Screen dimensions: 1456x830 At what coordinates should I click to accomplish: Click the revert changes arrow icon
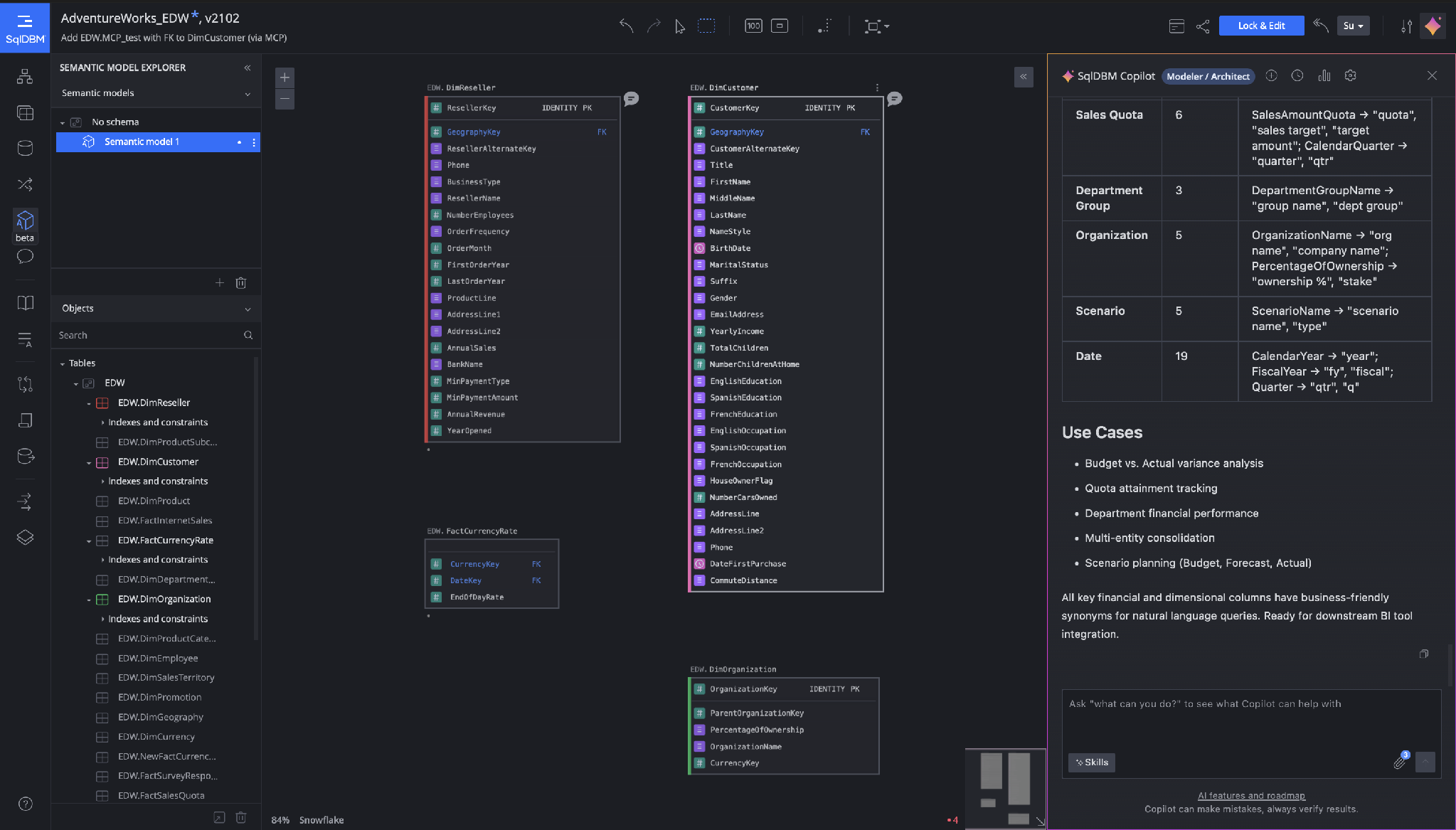coord(1321,26)
